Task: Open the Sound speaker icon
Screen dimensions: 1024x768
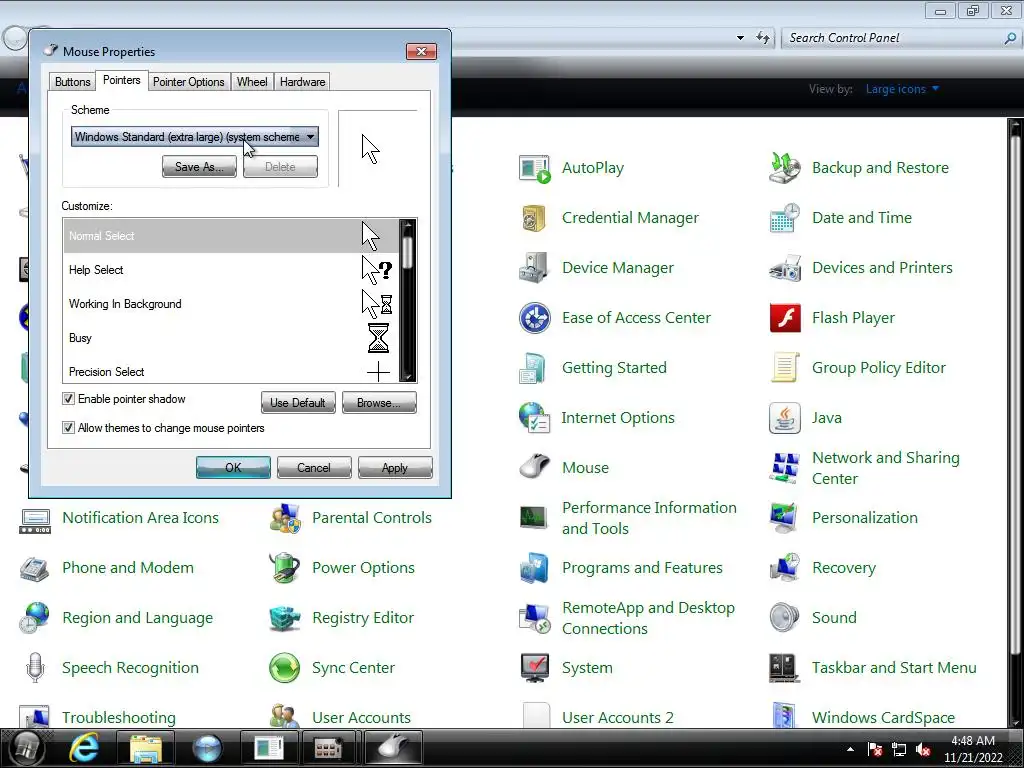Action: tap(784, 618)
